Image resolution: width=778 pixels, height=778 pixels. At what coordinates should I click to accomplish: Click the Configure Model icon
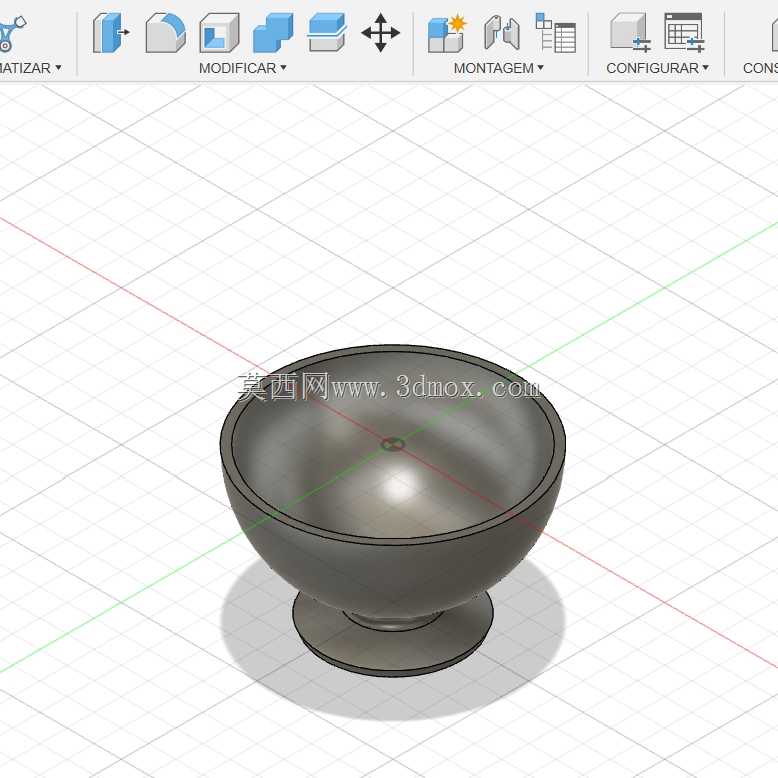click(630, 33)
